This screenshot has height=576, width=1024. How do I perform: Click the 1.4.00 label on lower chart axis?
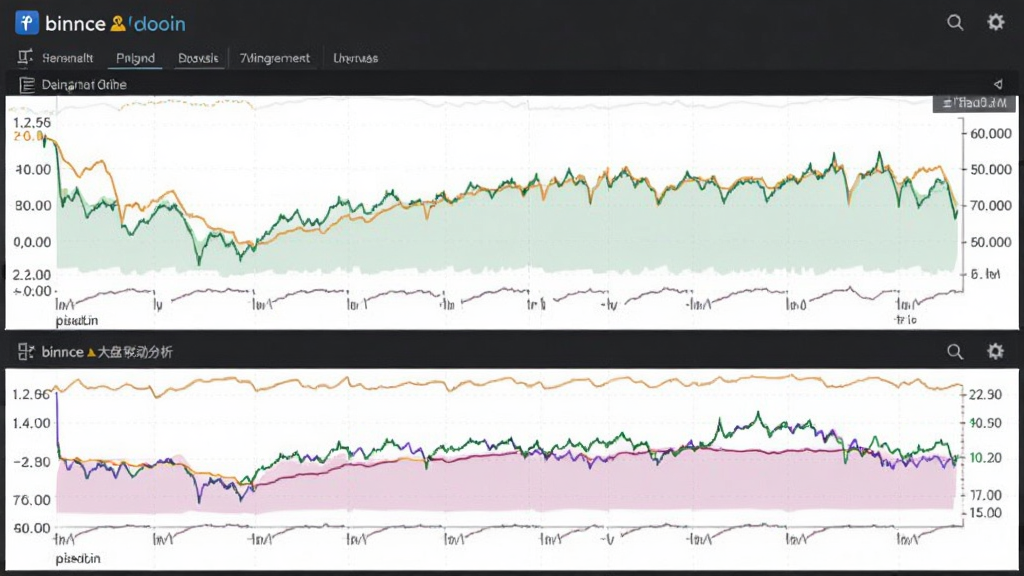tap(31, 423)
